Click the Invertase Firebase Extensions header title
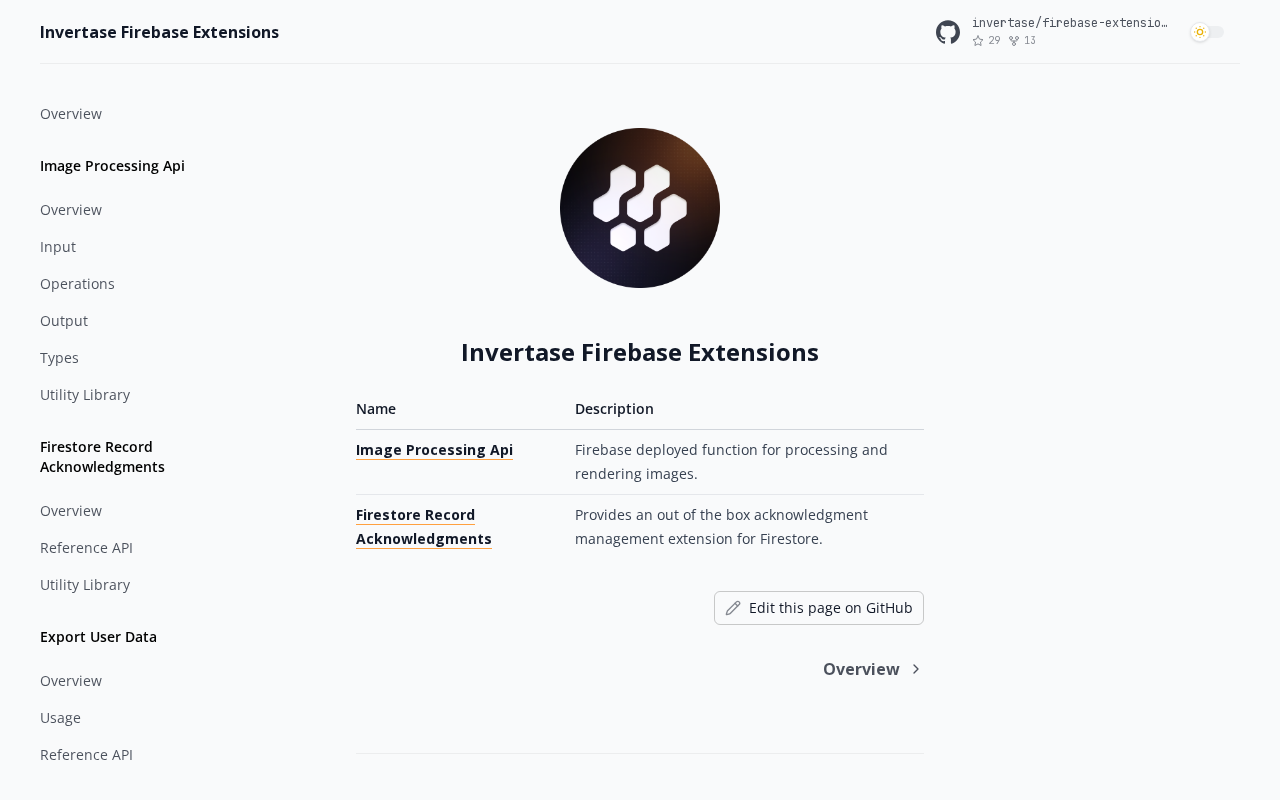 coord(159,32)
